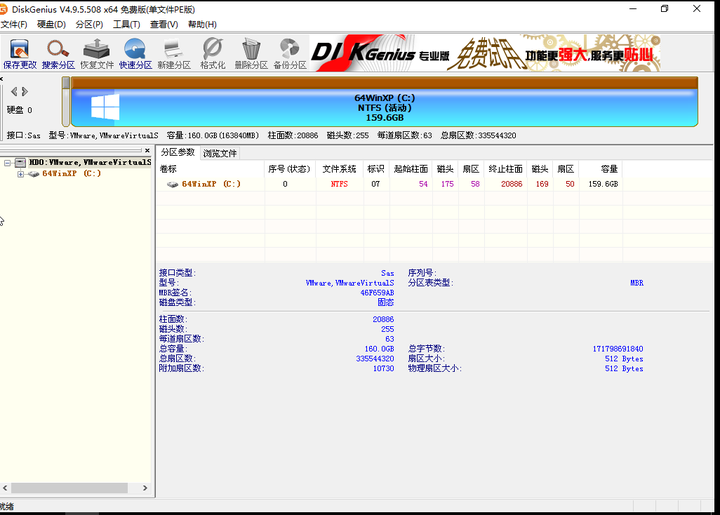Click the next disk right arrow
Image resolution: width=720 pixels, height=515 pixels.
[x=25, y=91]
